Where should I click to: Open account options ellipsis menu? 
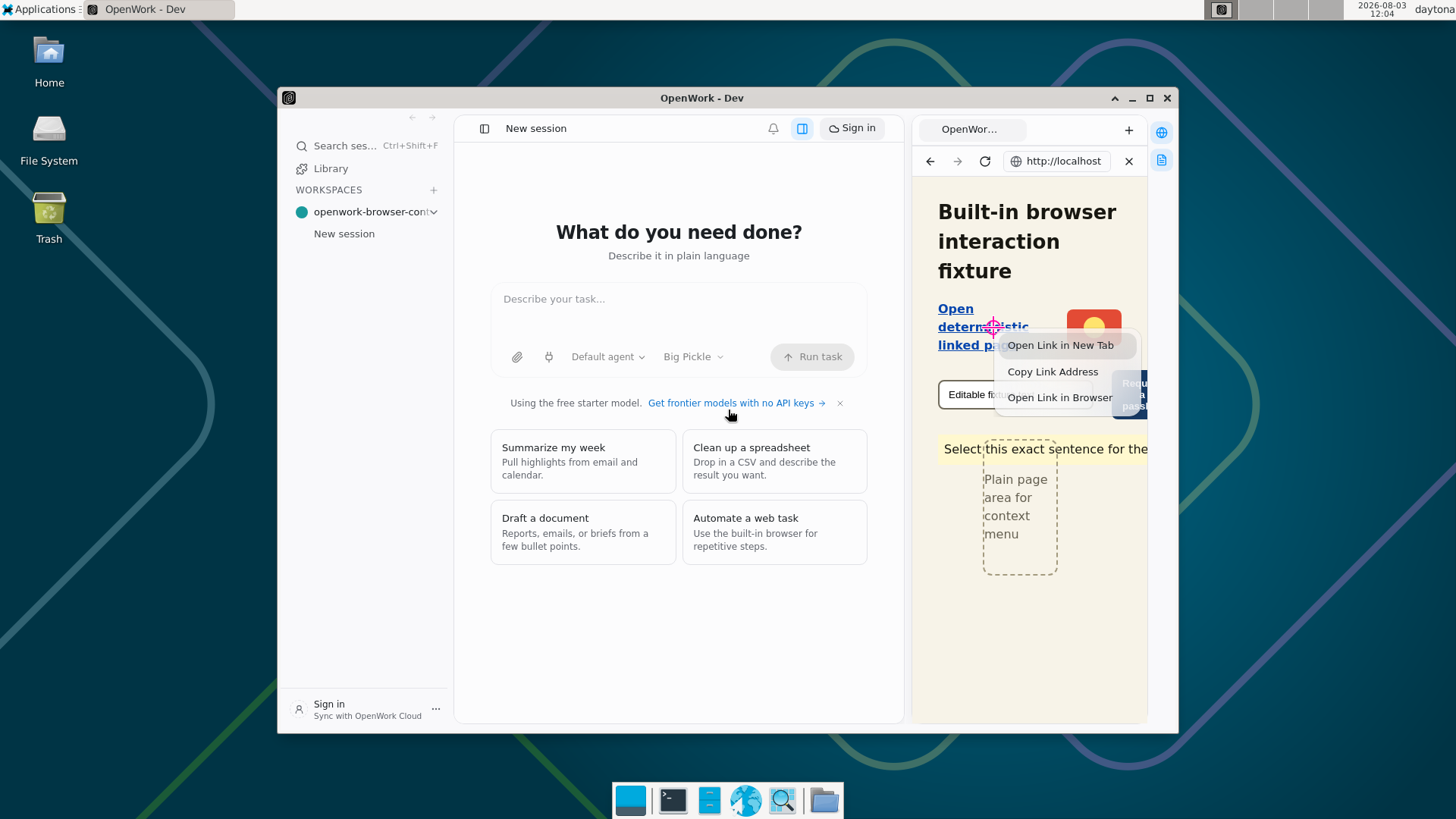click(436, 709)
